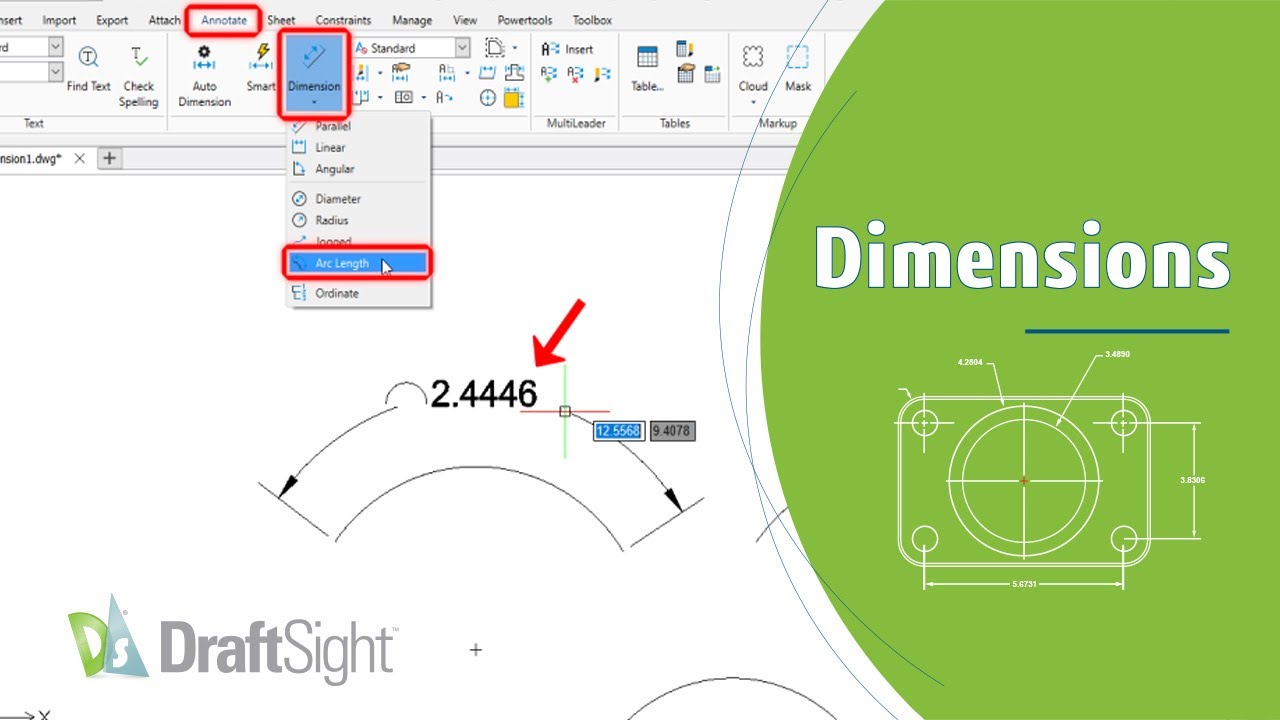Expand the arrow beside the dashed page icon
Image resolution: width=1280 pixels, height=720 pixels.
[515, 48]
